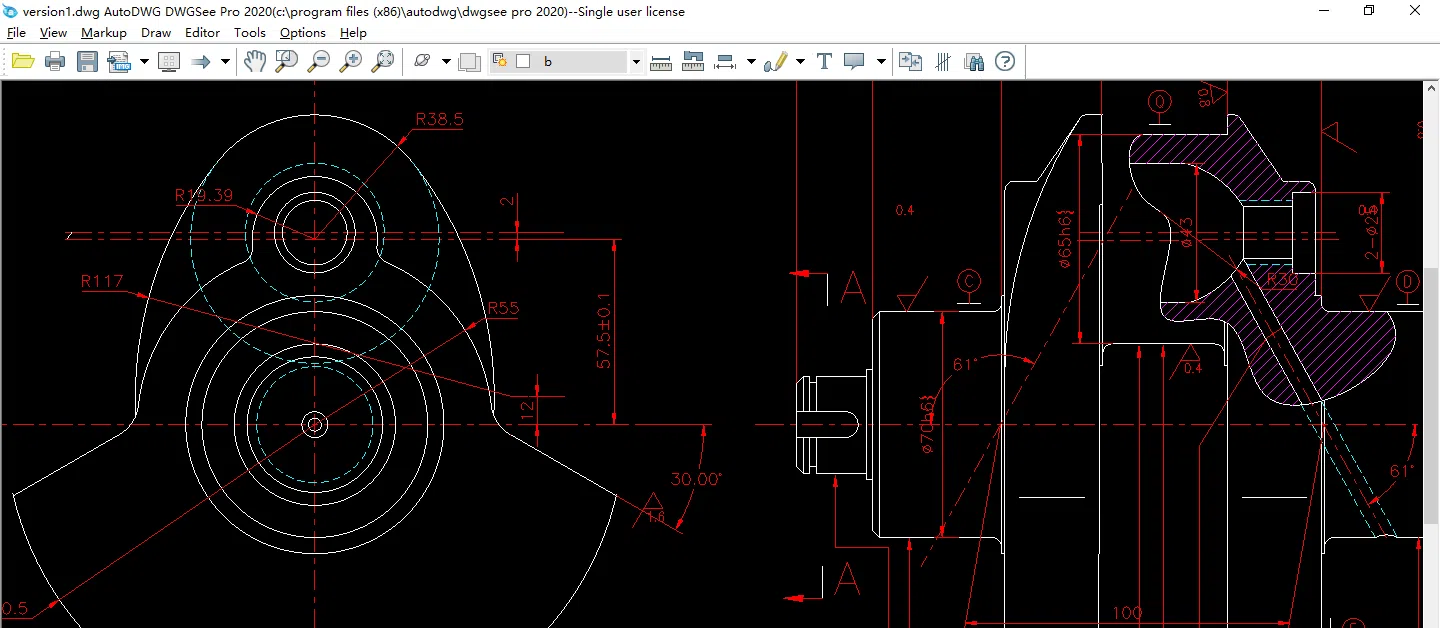This screenshot has height=628, width=1440.
Task: Open the Find text binoculars tool
Action: click(x=973, y=61)
